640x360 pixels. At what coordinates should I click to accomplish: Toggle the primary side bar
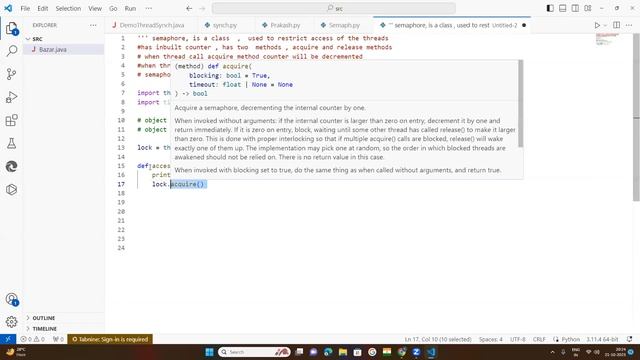(x=550, y=8)
